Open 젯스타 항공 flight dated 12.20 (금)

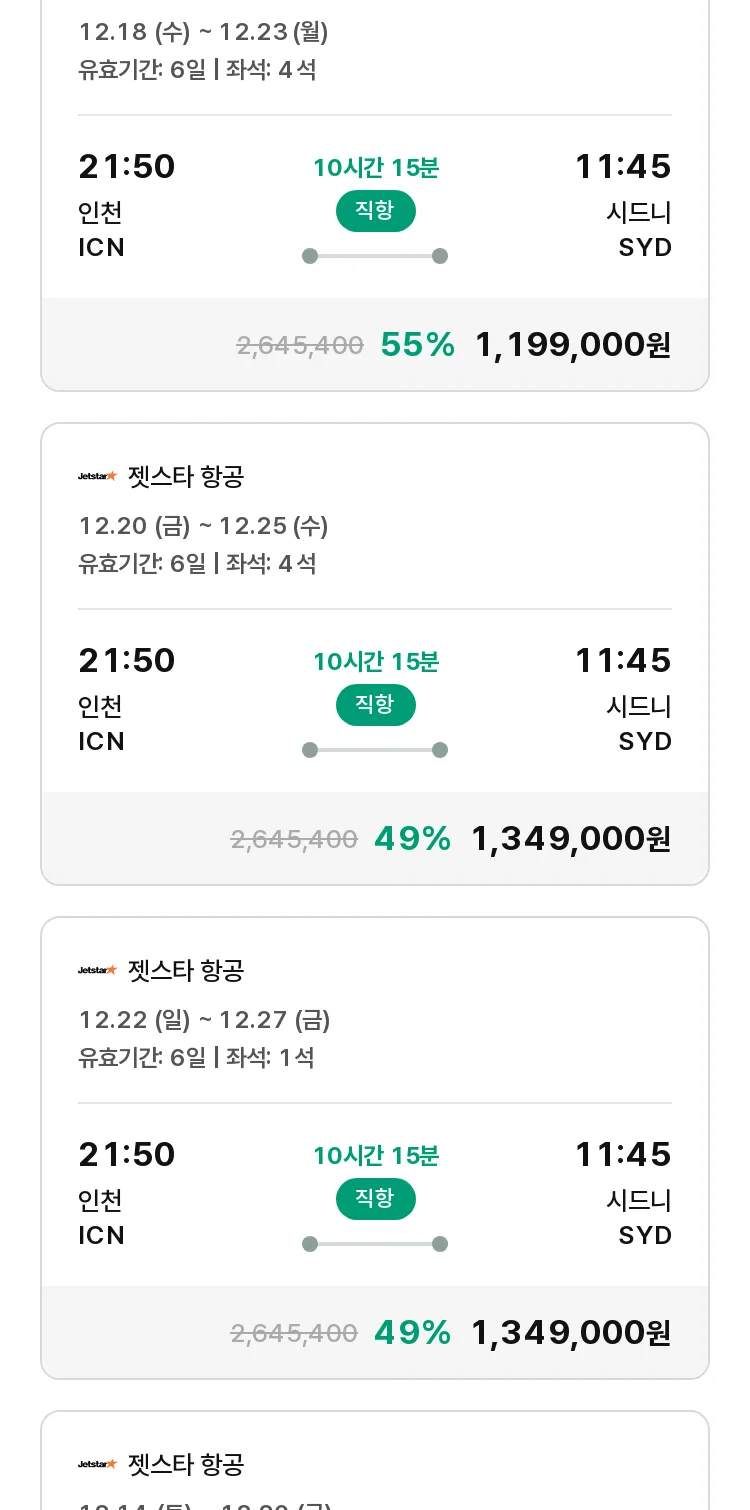pos(375,654)
